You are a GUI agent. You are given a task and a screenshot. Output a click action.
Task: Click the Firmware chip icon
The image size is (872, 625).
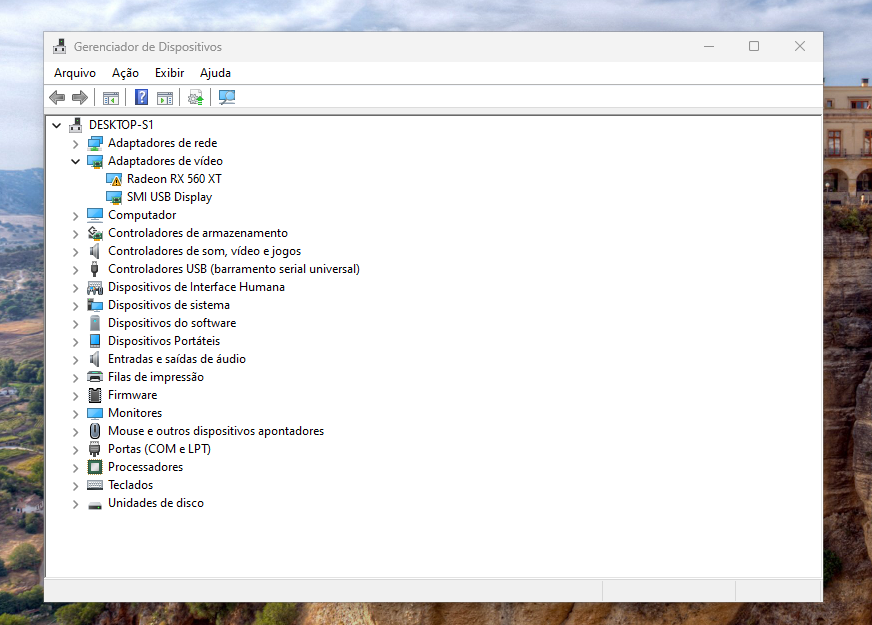pyautogui.click(x=95, y=395)
